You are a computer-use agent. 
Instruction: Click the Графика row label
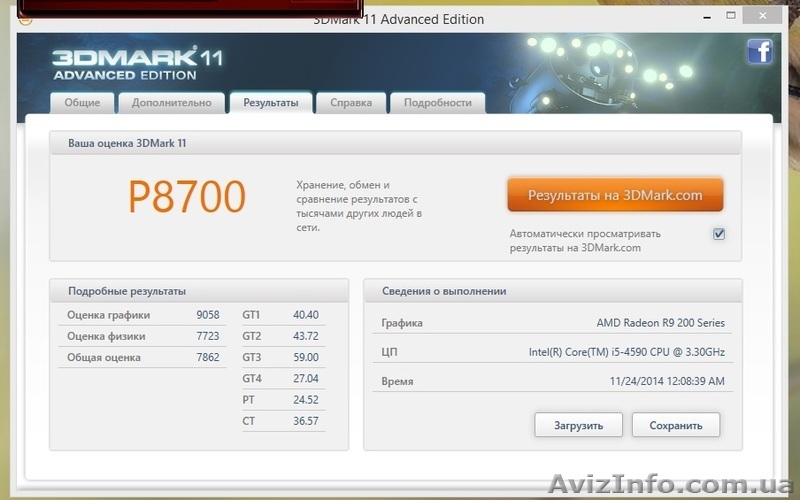point(402,323)
